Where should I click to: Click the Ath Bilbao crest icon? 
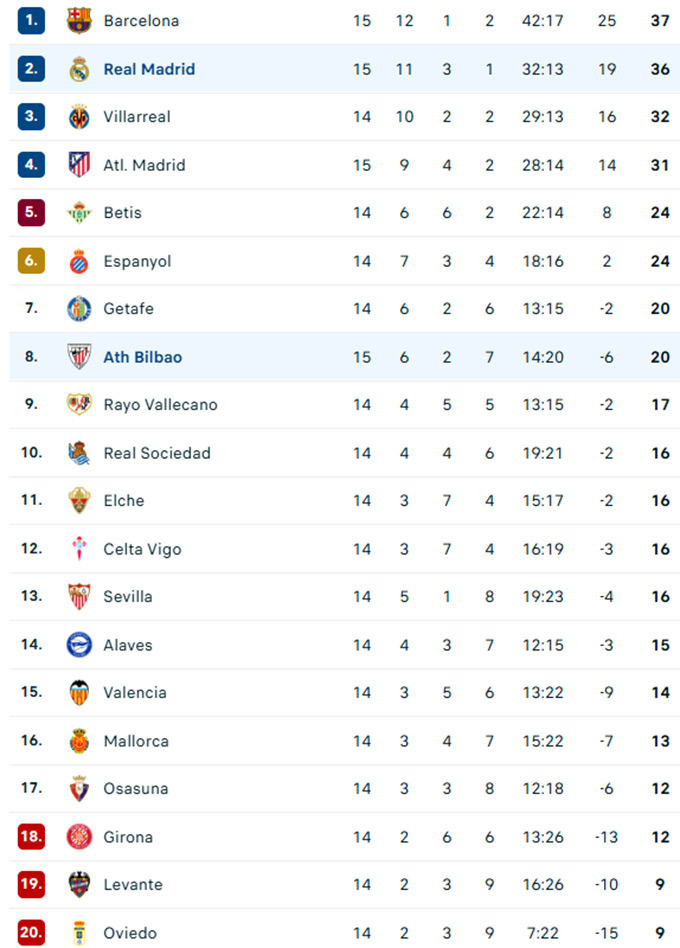[79, 357]
